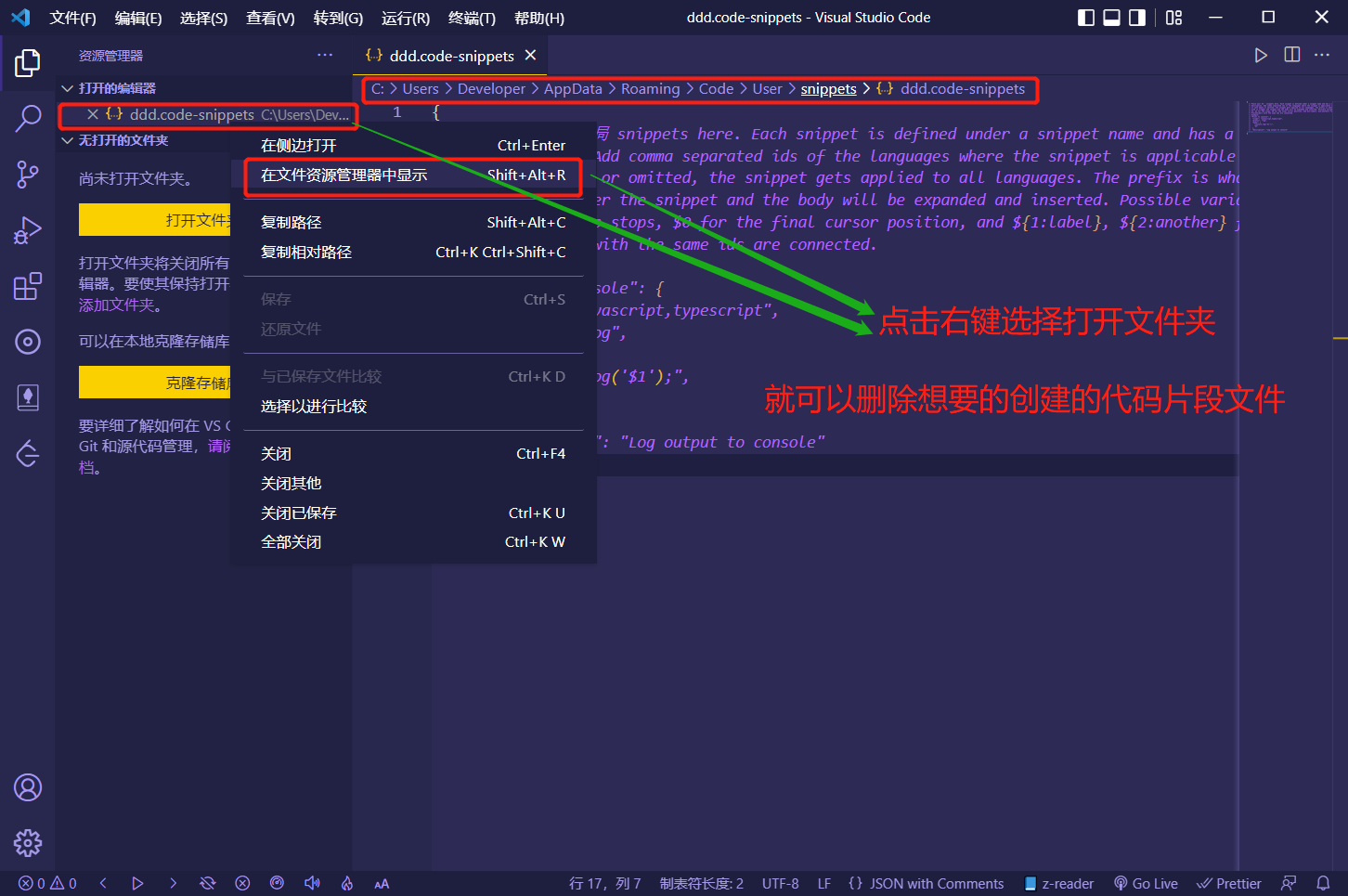The image size is (1348, 896).
Task: Choose 全部关闭 in context menu
Action: point(413,542)
